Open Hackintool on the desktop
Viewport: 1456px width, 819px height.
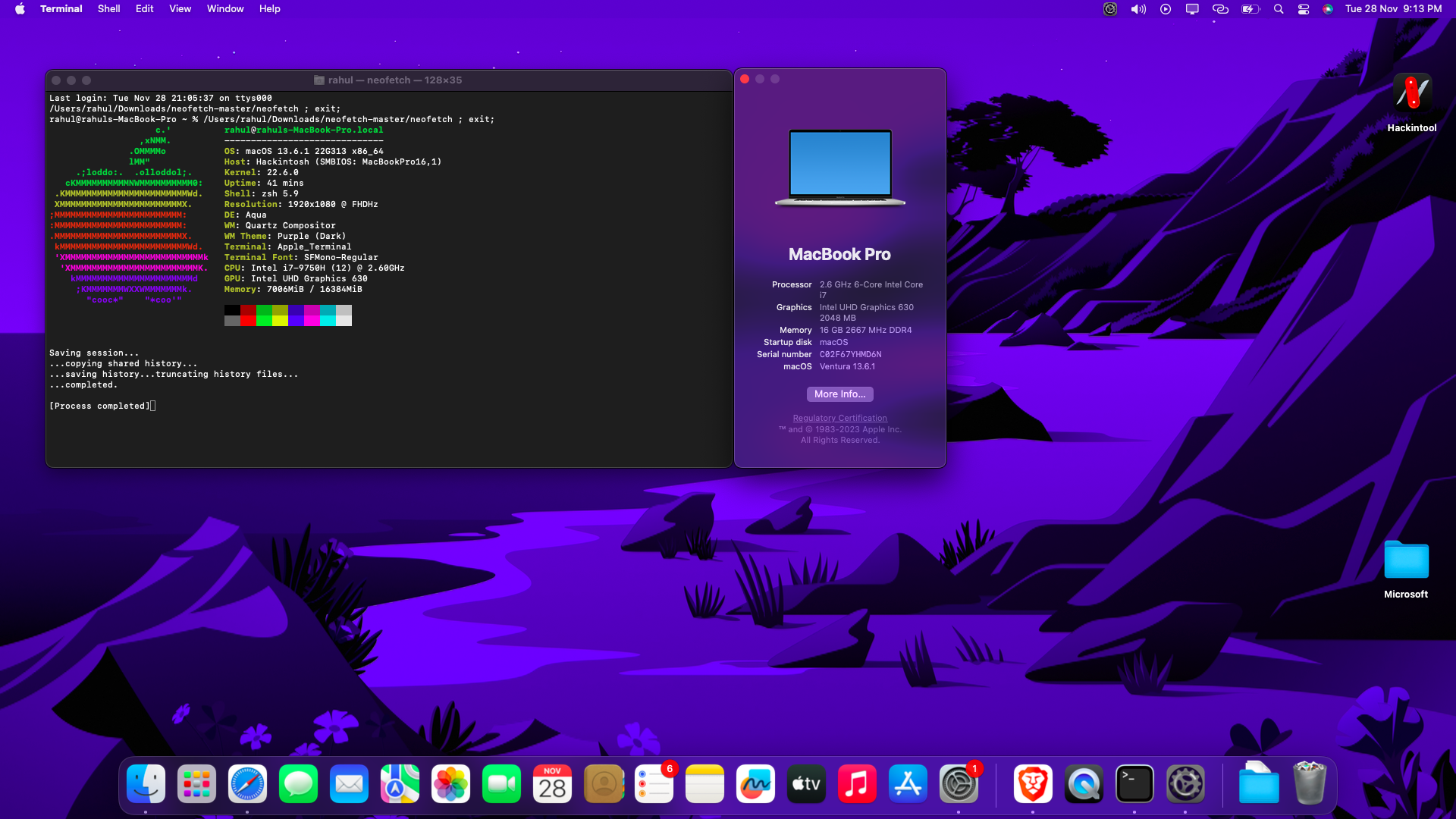coord(1412,94)
